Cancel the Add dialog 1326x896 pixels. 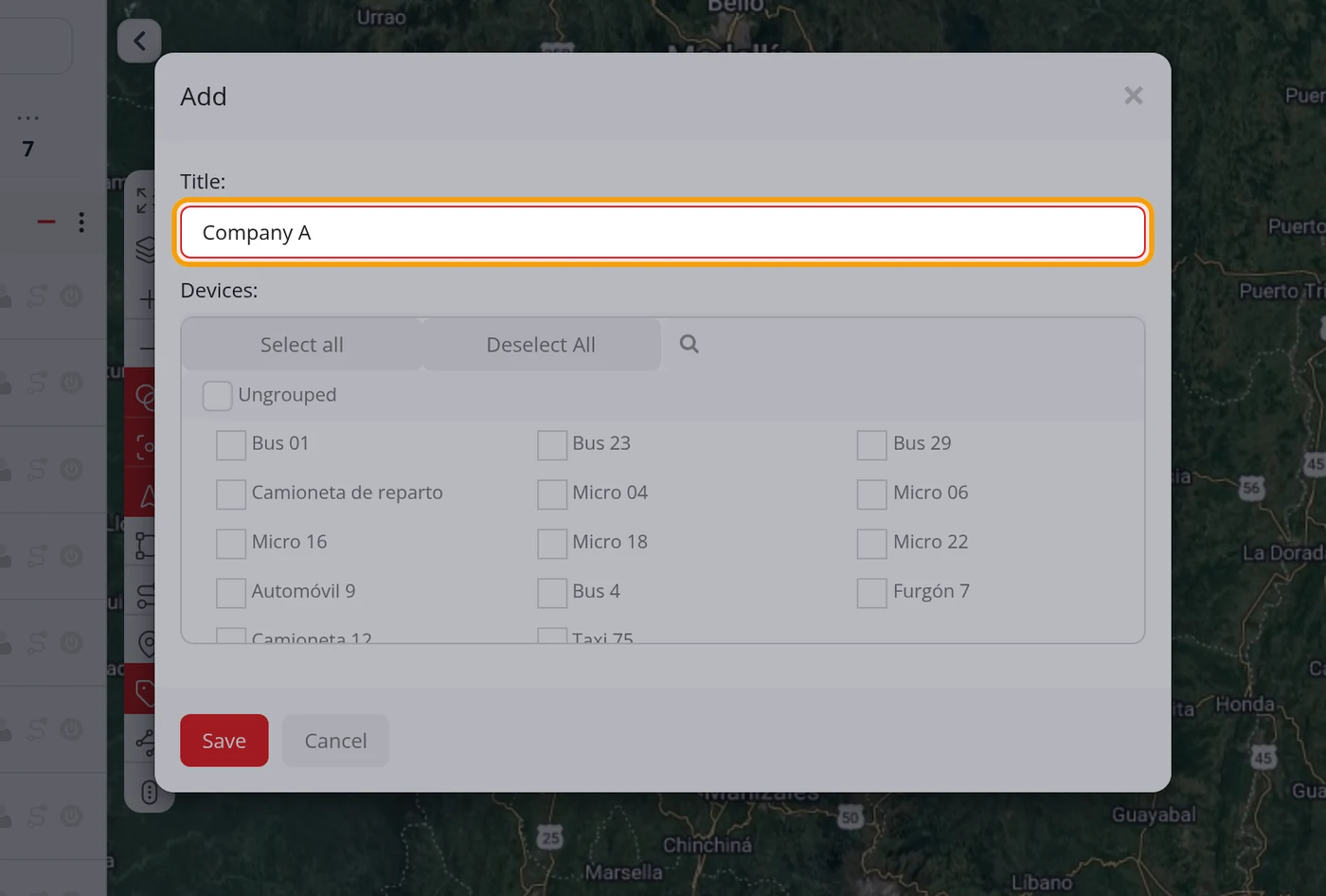[x=335, y=741]
